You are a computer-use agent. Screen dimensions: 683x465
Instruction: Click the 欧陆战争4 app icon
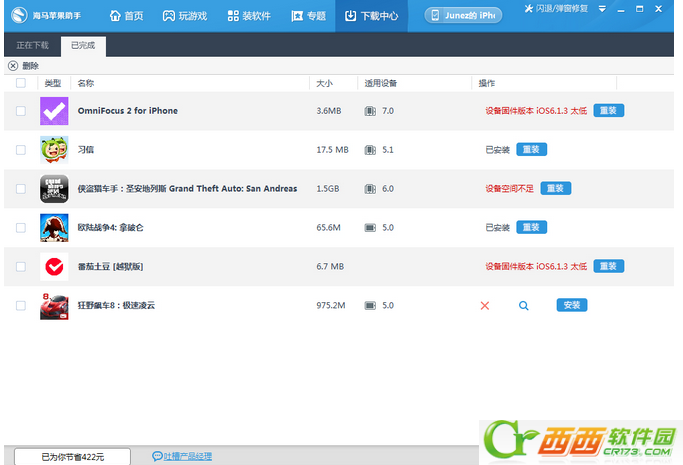click(54, 228)
